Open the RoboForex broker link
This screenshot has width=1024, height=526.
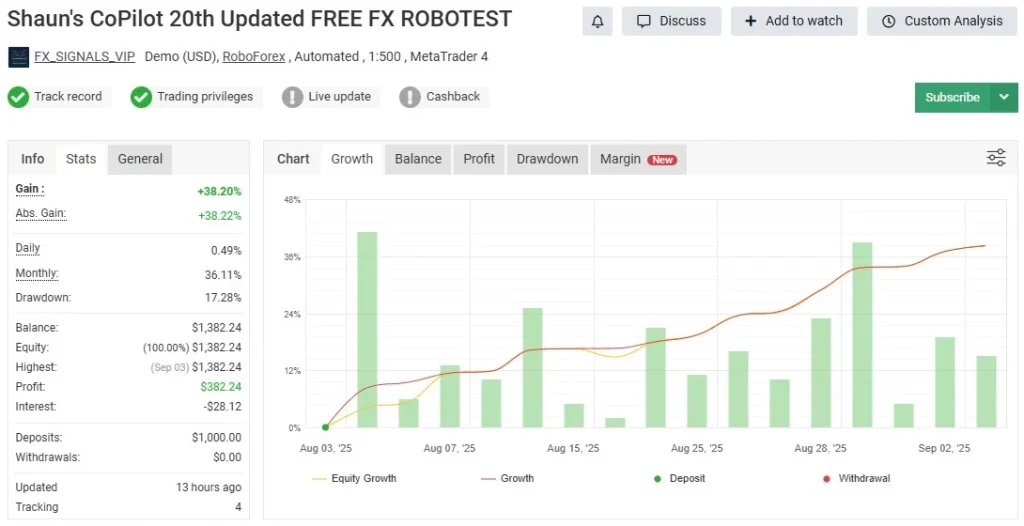(x=254, y=56)
